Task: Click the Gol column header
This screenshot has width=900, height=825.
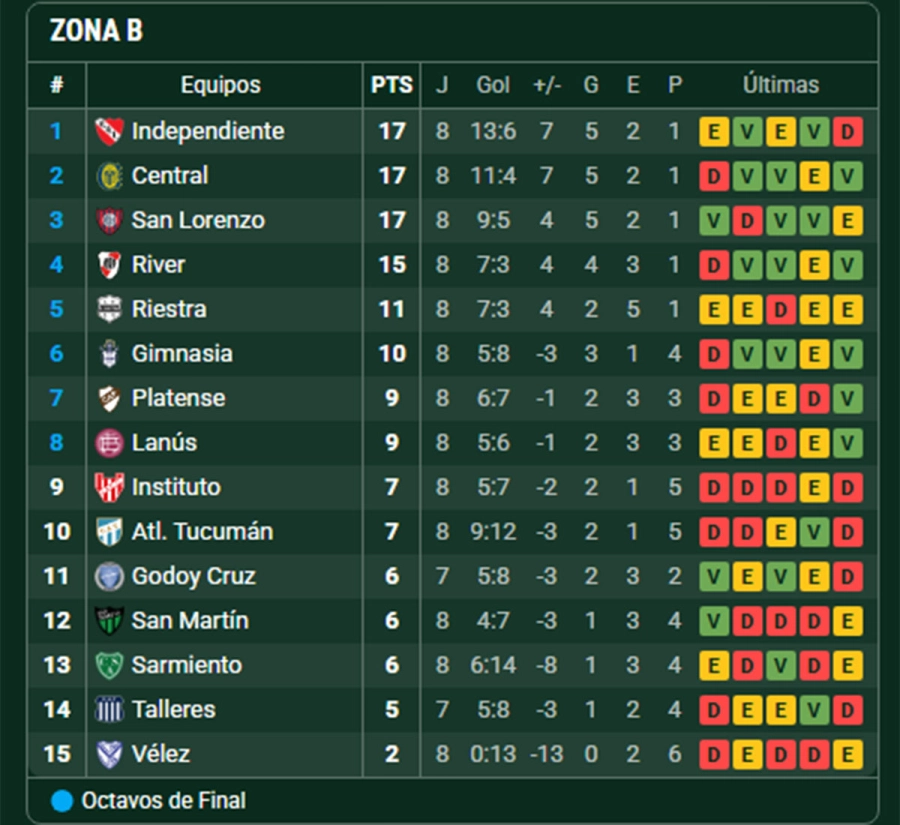Action: coord(493,85)
